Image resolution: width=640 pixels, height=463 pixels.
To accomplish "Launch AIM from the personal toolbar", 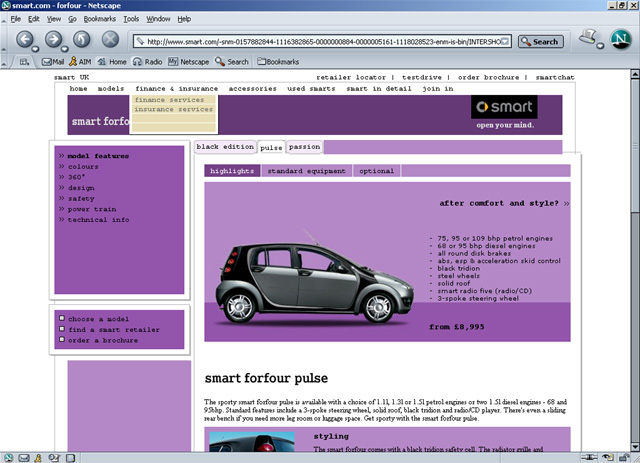I will tap(80, 62).
